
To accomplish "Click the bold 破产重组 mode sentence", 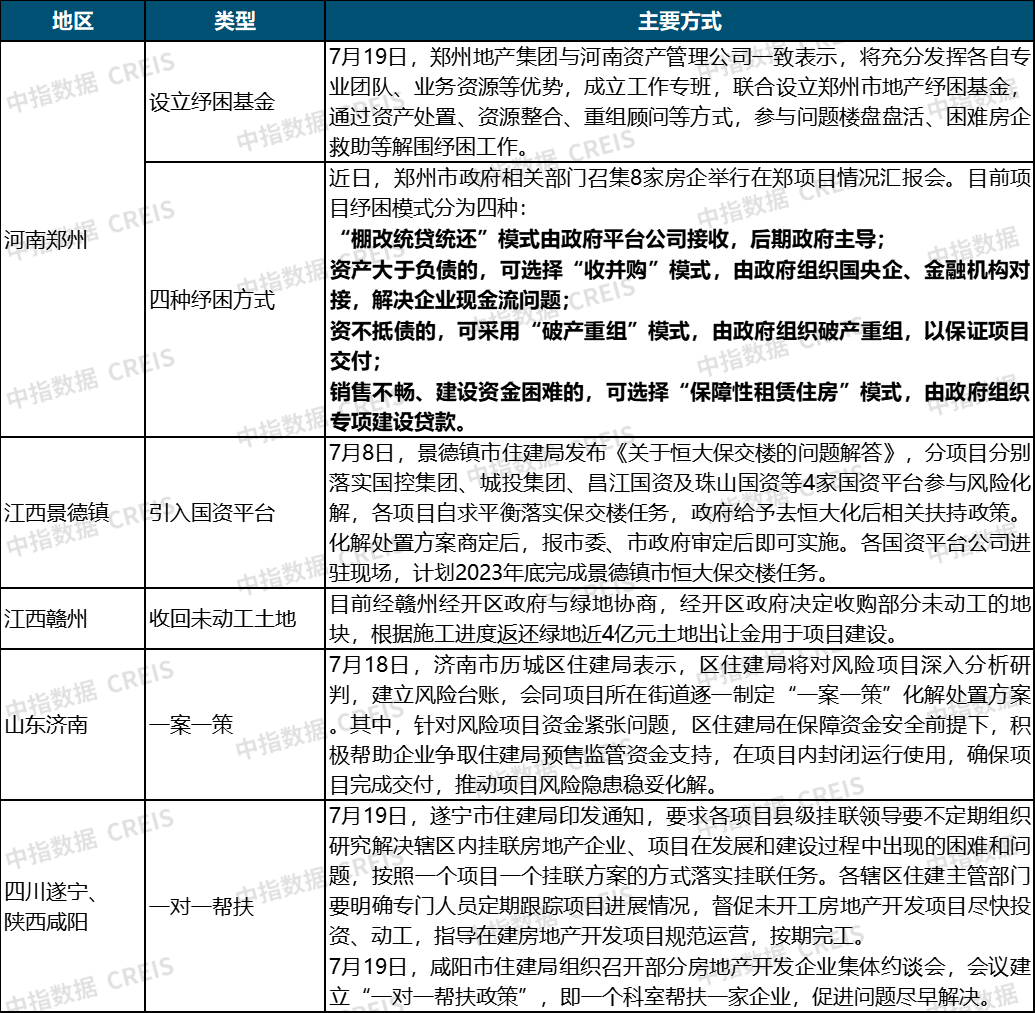I will click(680, 346).
